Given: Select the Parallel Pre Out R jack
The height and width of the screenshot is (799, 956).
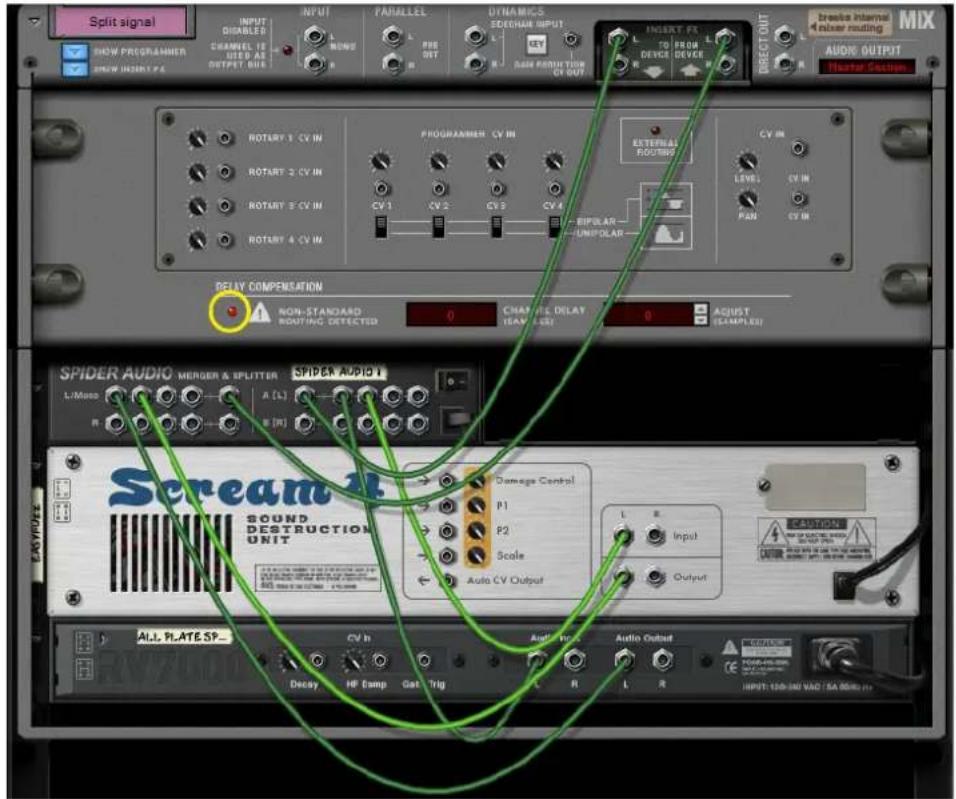Looking at the screenshot, I should (x=393, y=63).
